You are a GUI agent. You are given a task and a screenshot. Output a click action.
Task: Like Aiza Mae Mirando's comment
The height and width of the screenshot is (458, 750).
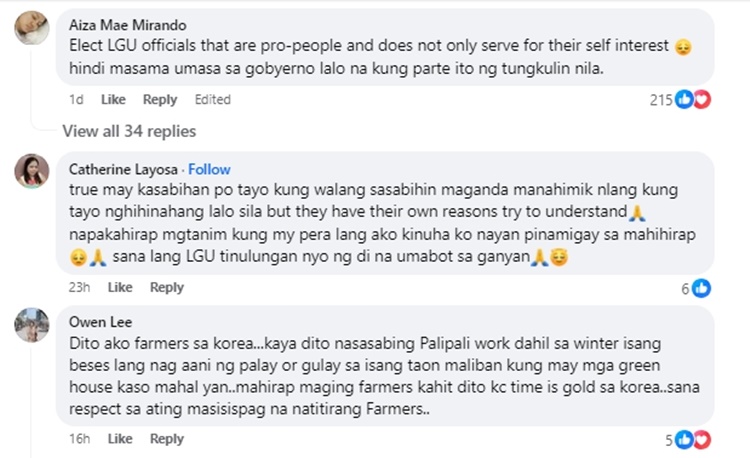[113, 100]
